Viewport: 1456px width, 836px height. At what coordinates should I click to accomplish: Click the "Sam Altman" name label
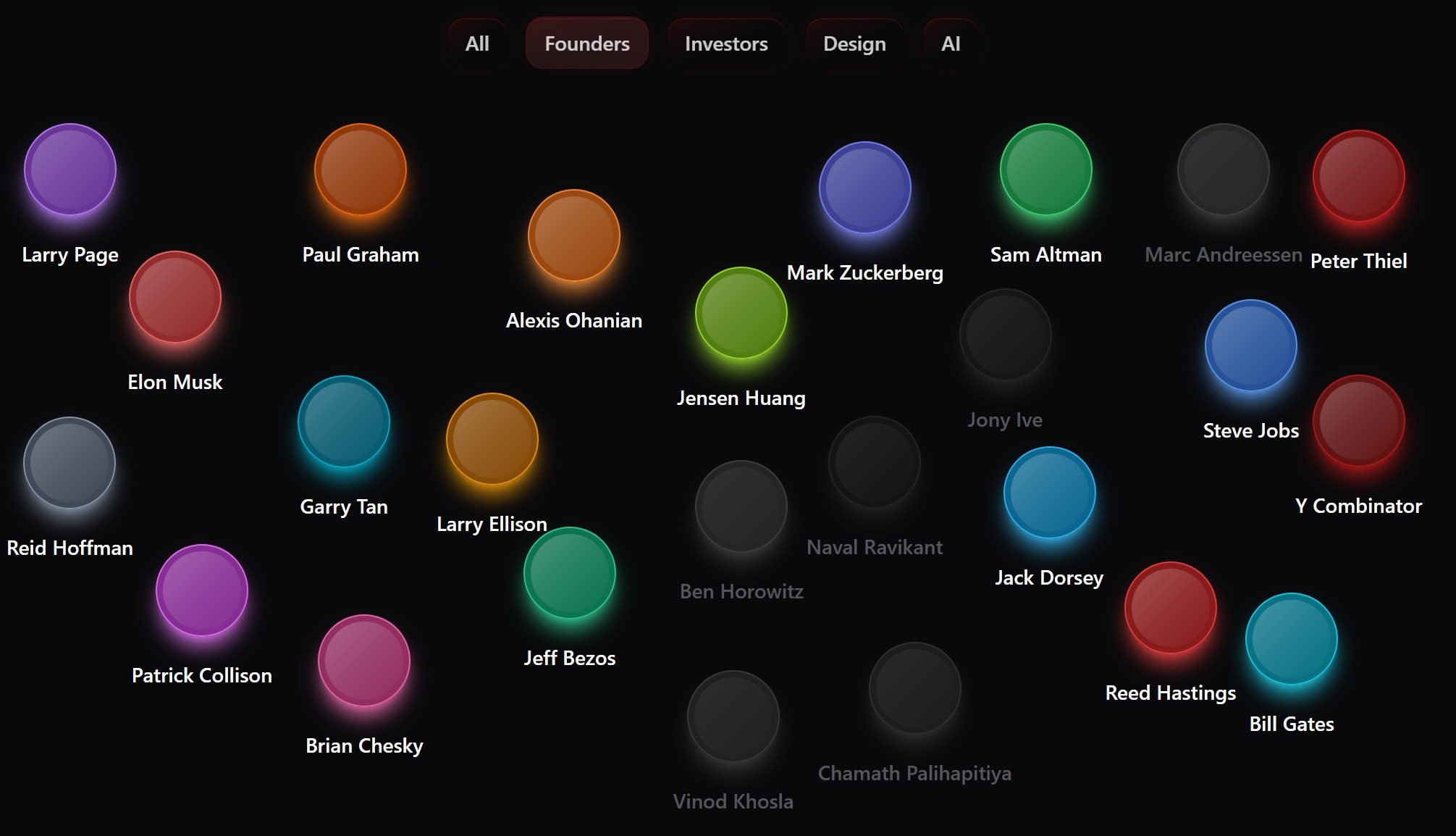(x=1046, y=255)
